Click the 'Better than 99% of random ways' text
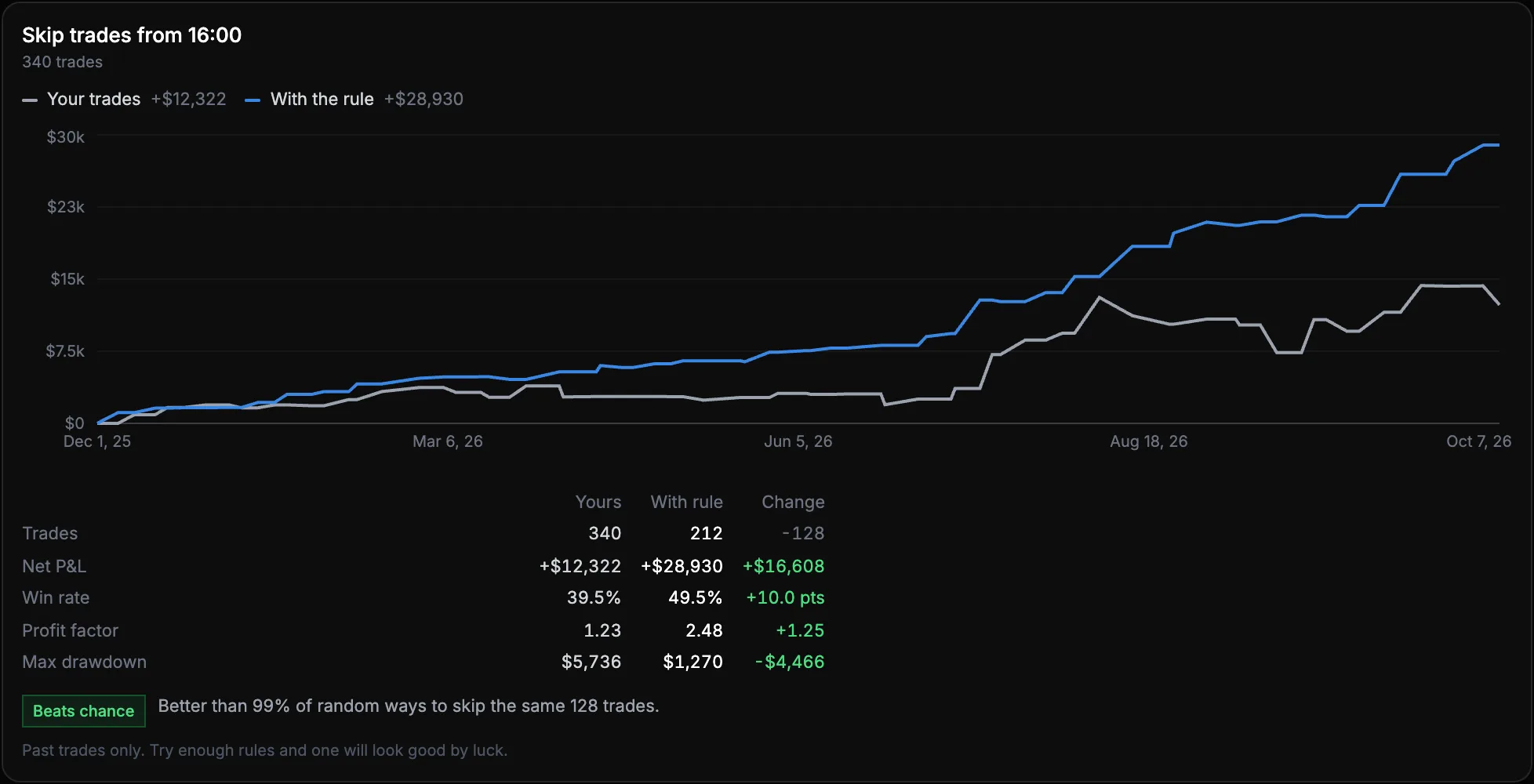The height and width of the screenshot is (784, 1534). tap(409, 706)
